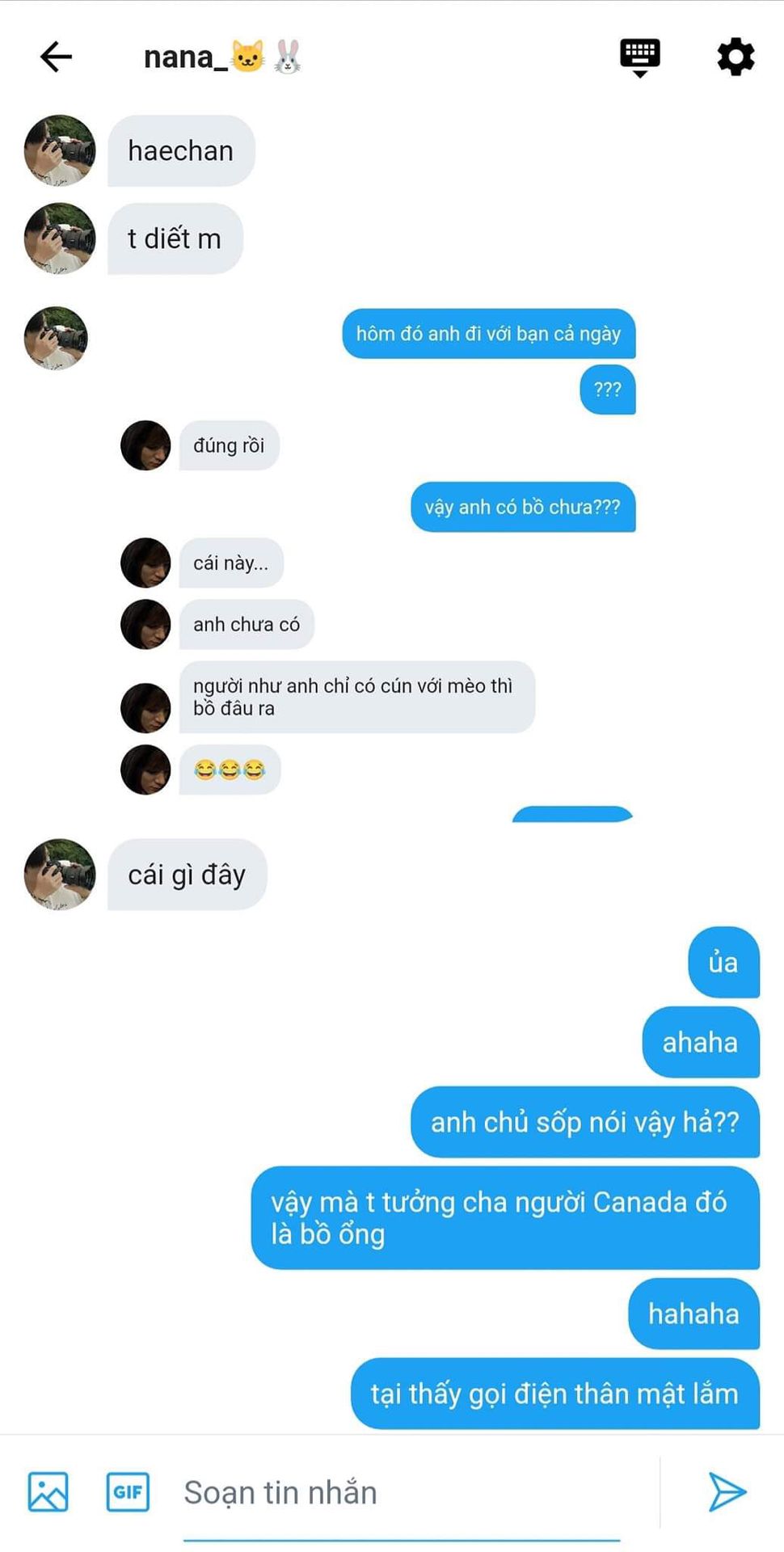Select the 'hahaha' sent bubble
The width and height of the screenshot is (784, 1552).
tap(694, 1314)
